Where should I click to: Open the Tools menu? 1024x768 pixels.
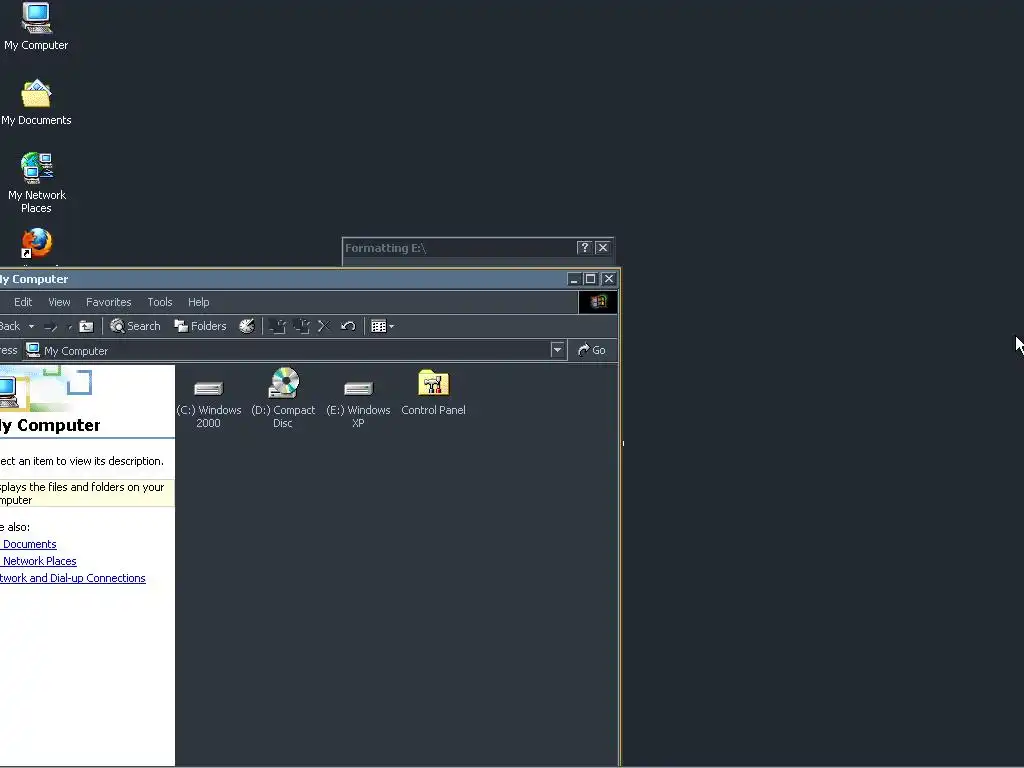160,302
